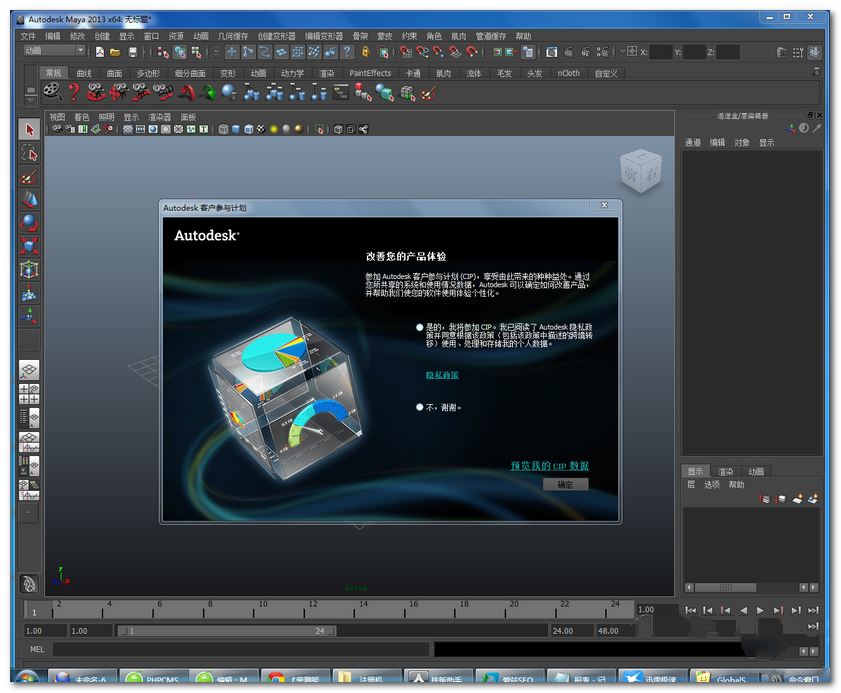Close the Autodesk customer involvement dialog
Screen dimensions: 841x693
tap(604, 205)
